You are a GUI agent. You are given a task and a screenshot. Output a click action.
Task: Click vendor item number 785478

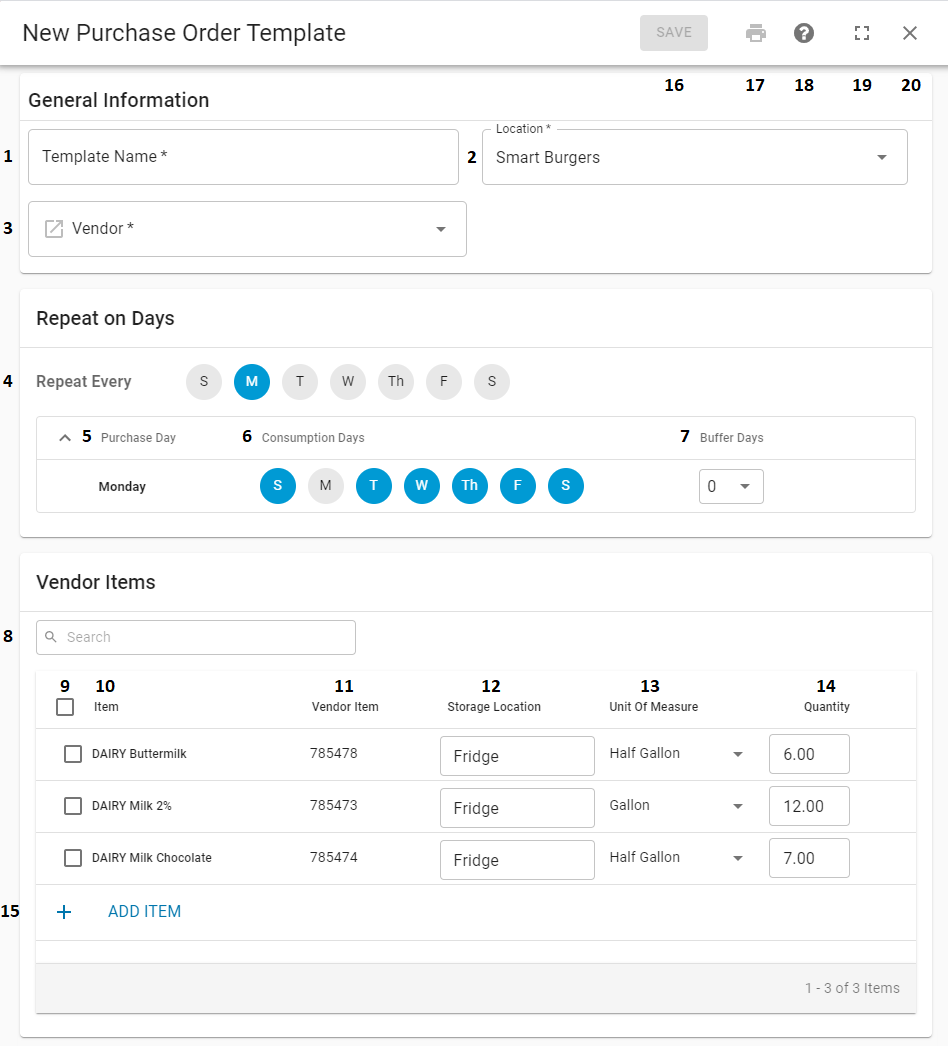pyautogui.click(x=334, y=754)
